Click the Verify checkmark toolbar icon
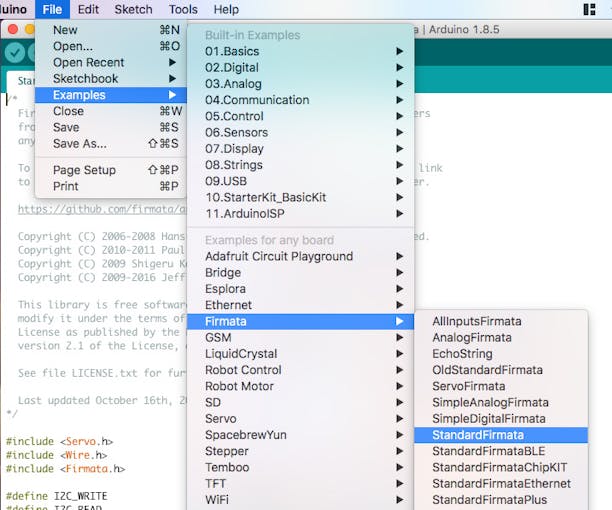 pyautogui.click(x=15, y=52)
